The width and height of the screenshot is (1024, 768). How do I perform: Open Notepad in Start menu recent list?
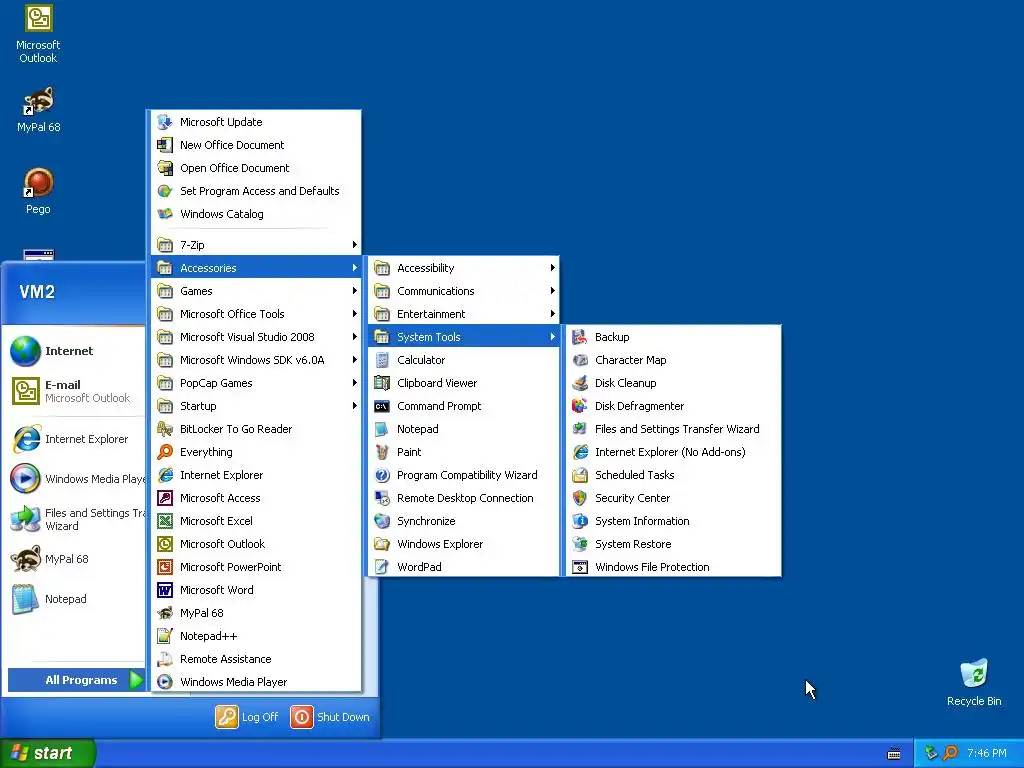coord(73,599)
